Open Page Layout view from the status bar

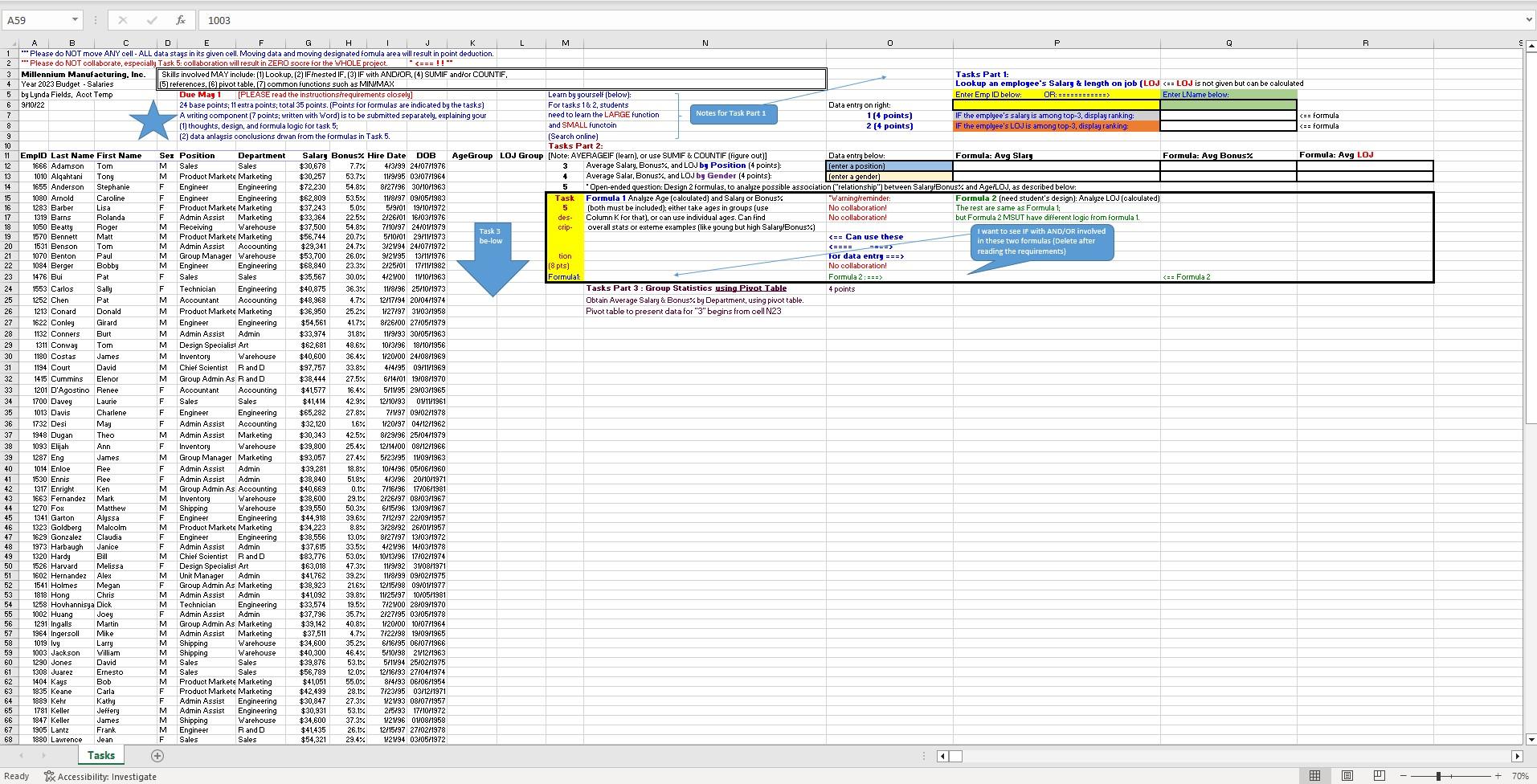1347,775
